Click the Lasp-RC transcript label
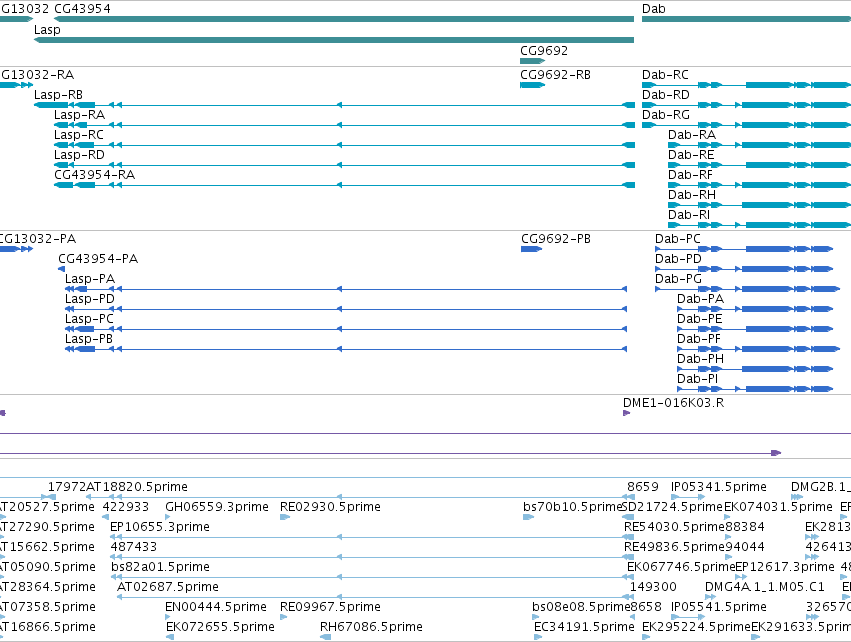Image resolution: width=851 pixels, height=642 pixels. (x=79, y=135)
